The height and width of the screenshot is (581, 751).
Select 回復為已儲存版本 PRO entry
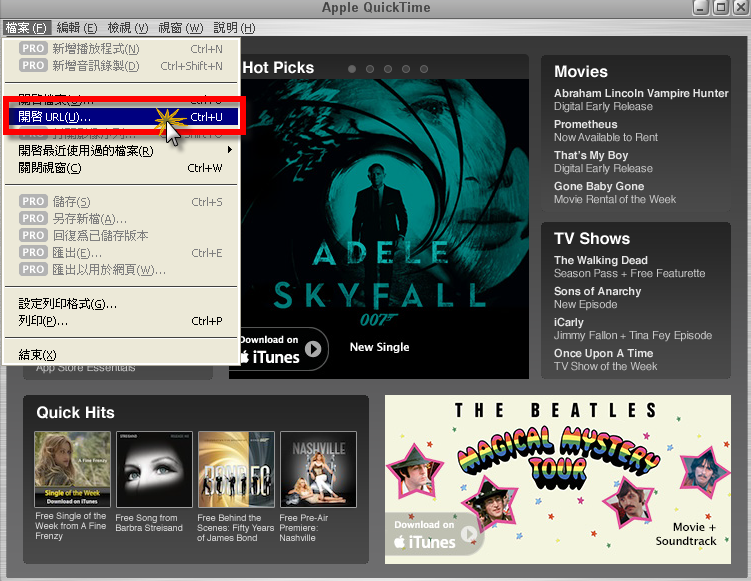click(x=122, y=236)
